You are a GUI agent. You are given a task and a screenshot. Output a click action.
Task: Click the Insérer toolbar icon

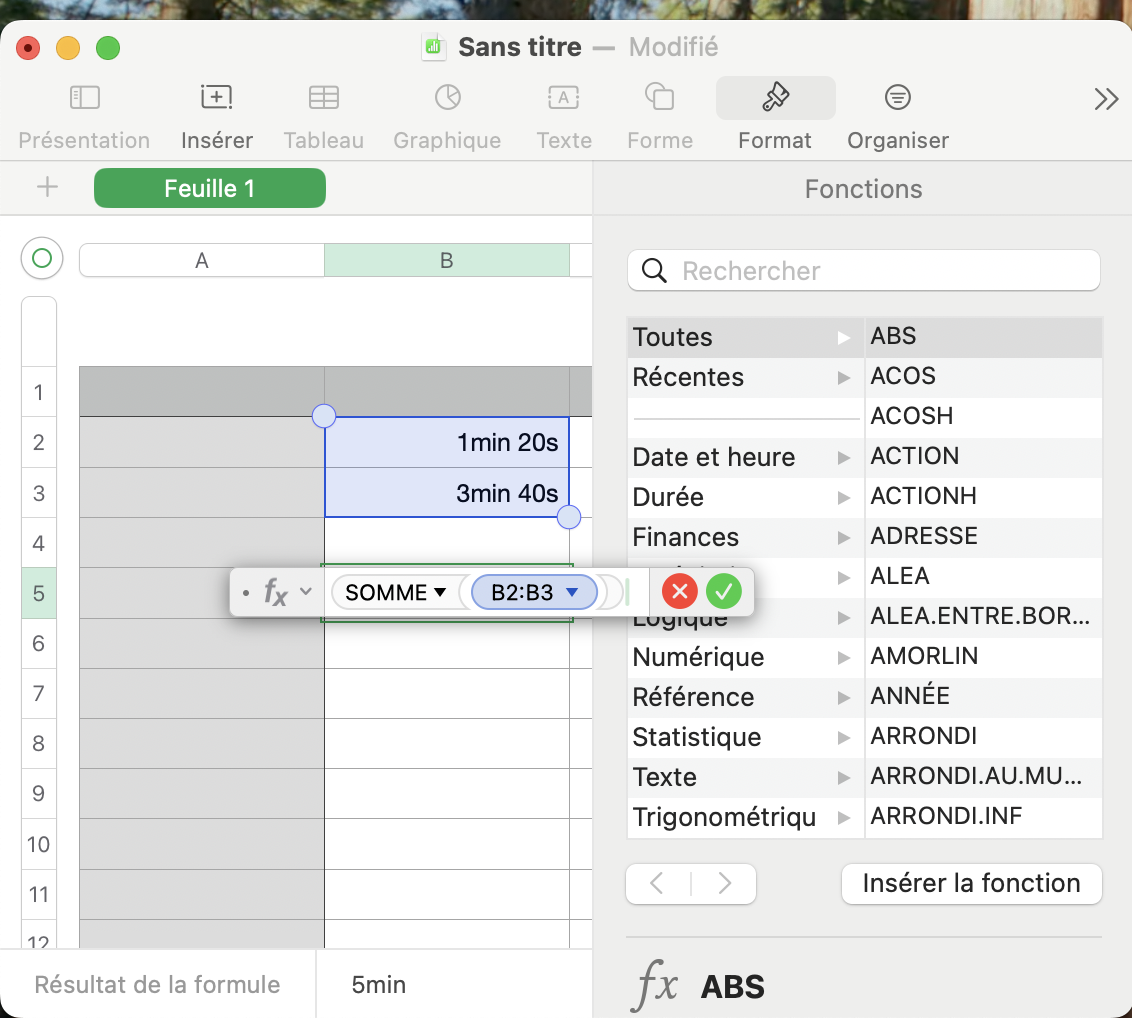(216, 98)
